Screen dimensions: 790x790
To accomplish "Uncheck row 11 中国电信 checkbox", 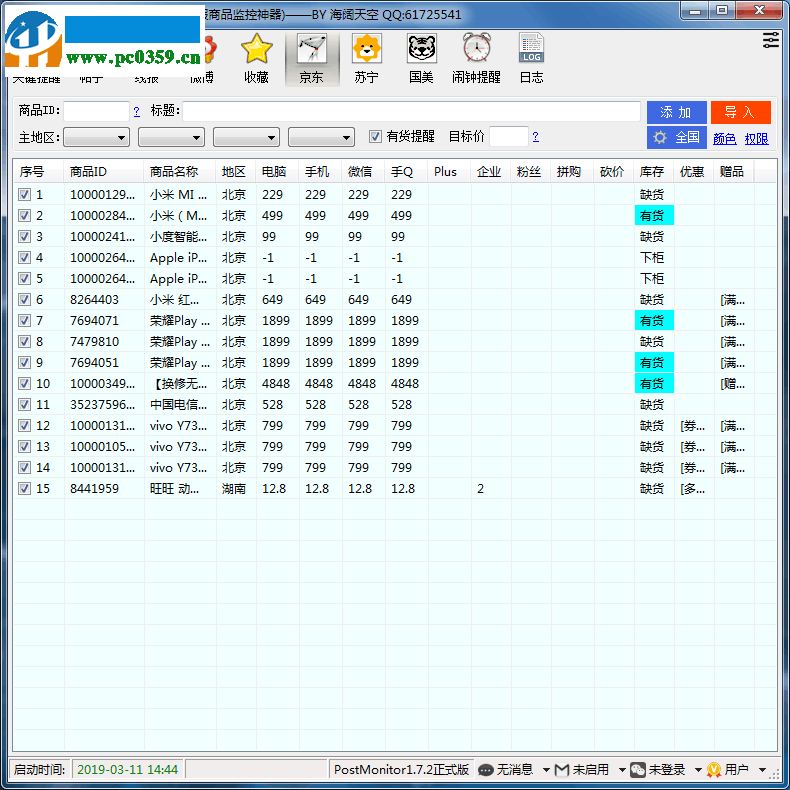I will 24,405.
